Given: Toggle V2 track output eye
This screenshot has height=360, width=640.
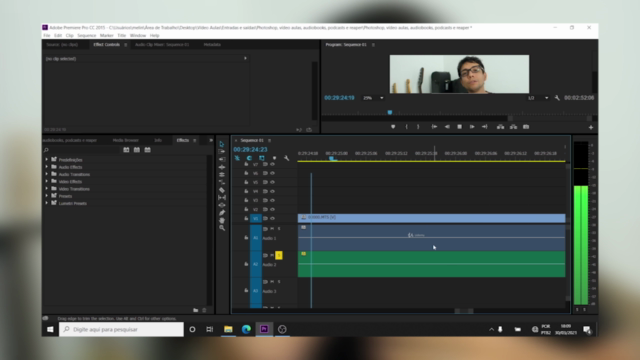Looking at the screenshot, I should point(272,209).
